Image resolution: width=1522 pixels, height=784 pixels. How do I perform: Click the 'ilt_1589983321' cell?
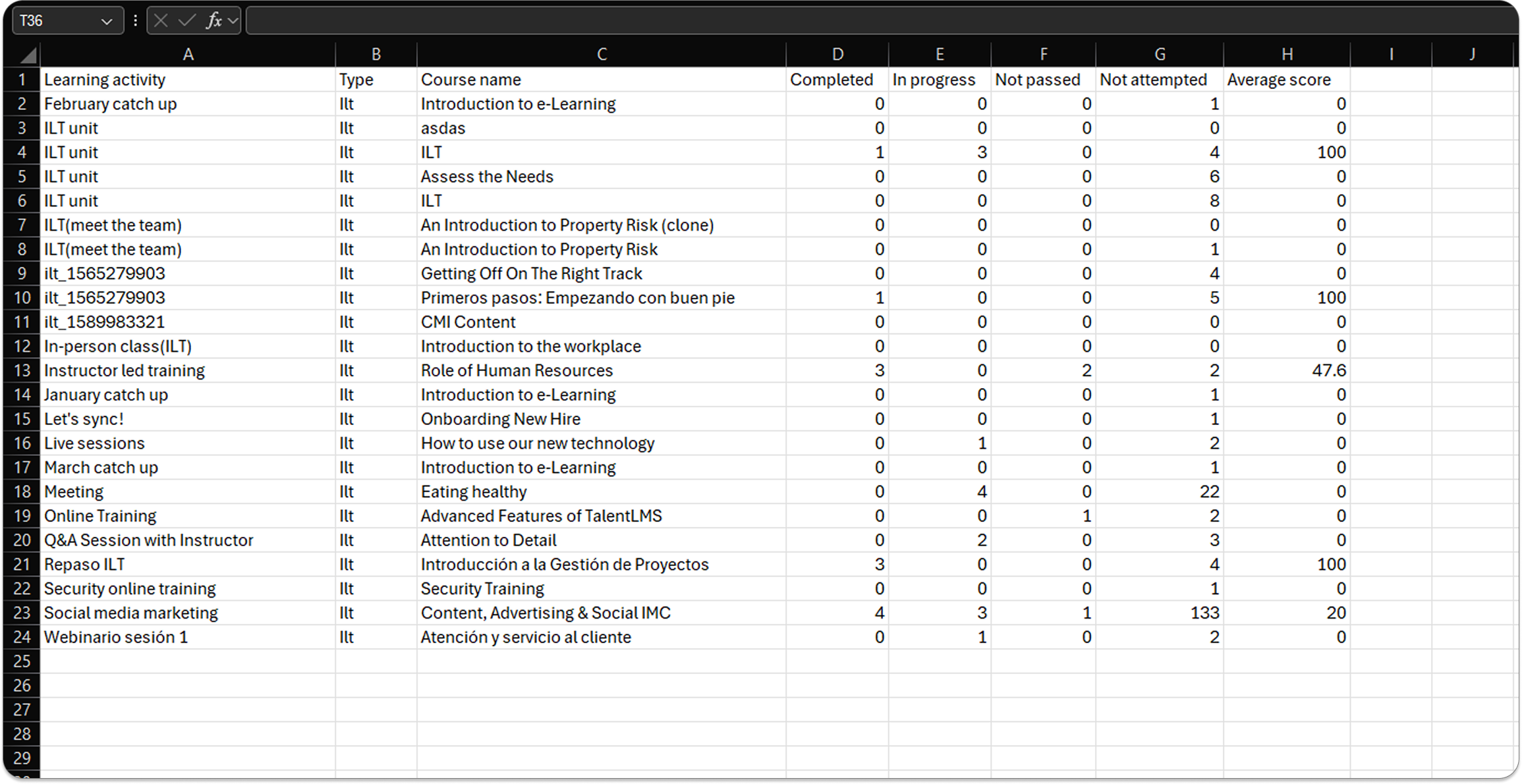coord(188,322)
